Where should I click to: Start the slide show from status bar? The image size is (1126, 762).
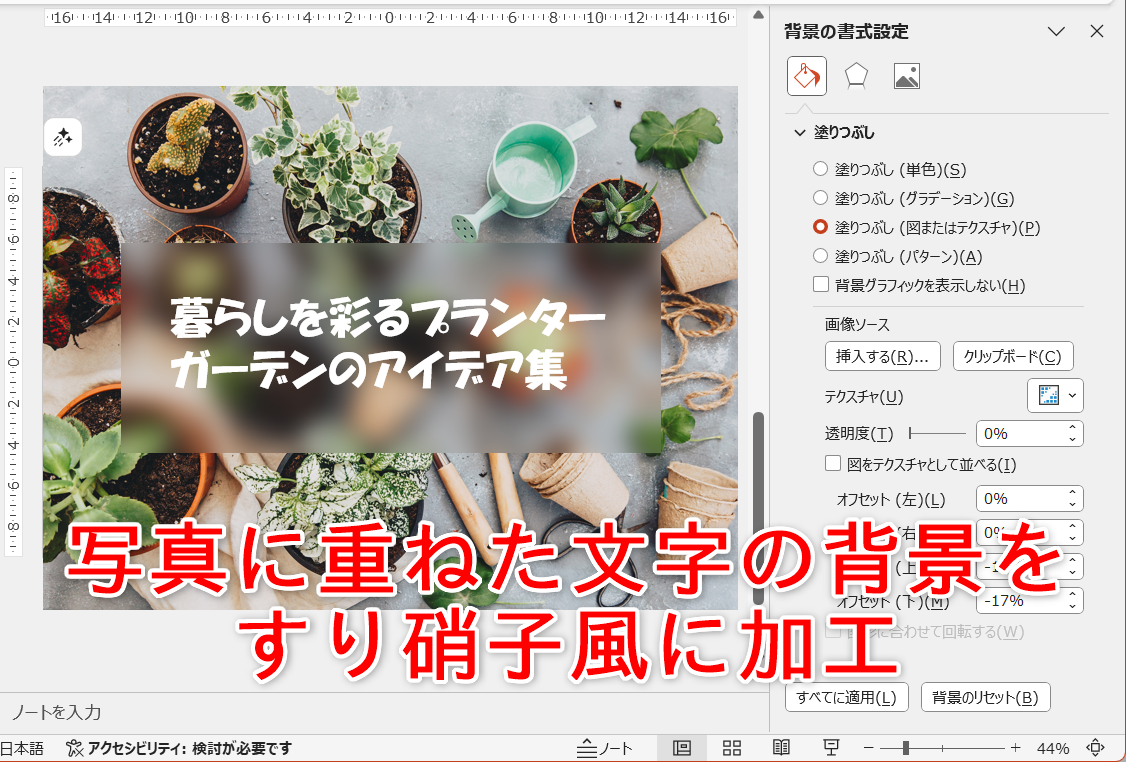coord(829,747)
